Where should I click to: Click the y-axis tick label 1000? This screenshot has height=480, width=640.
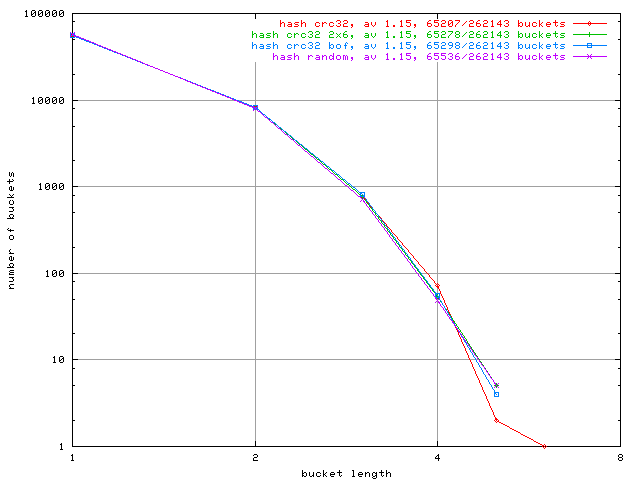pyautogui.click(x=51, y=187)
